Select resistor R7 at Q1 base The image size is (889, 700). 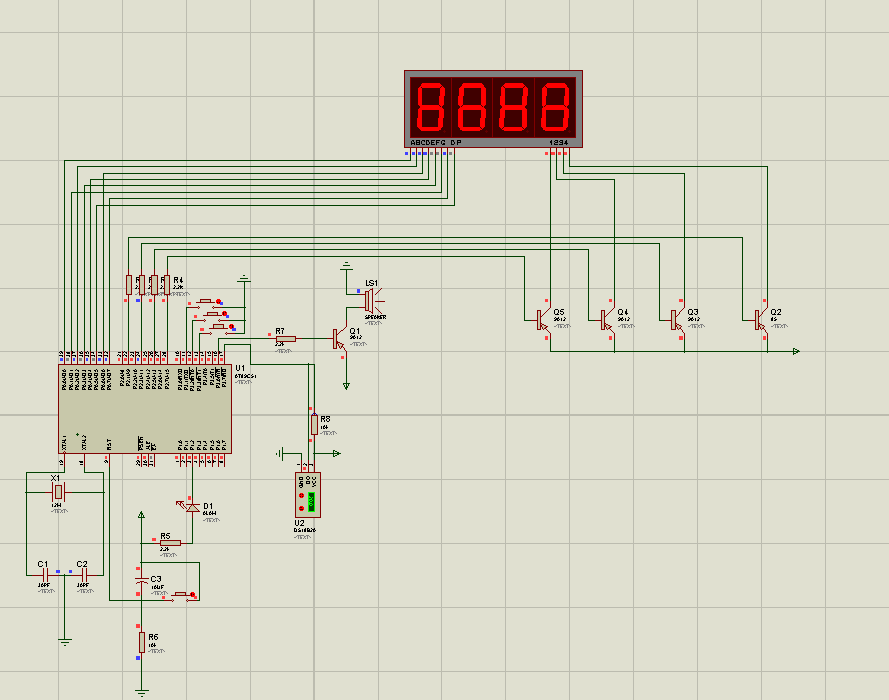pos(285,339)
